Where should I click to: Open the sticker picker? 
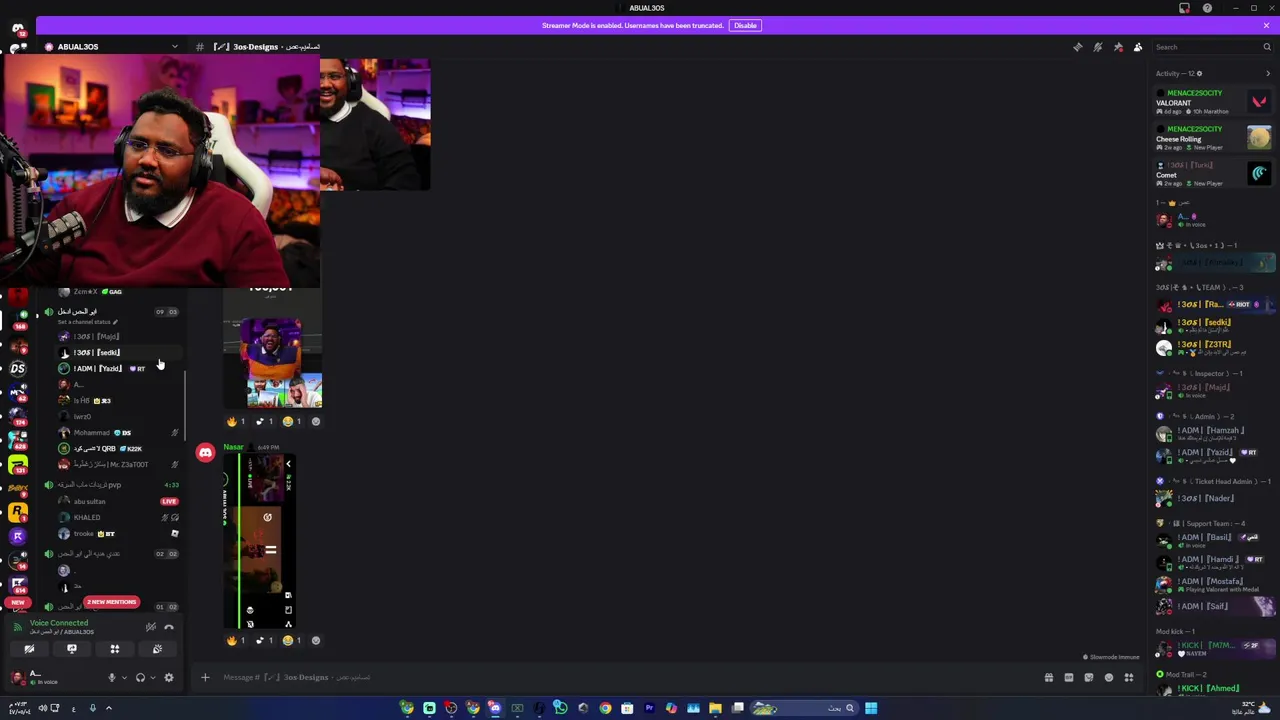pyautogui.click(x=1089, y=678)
